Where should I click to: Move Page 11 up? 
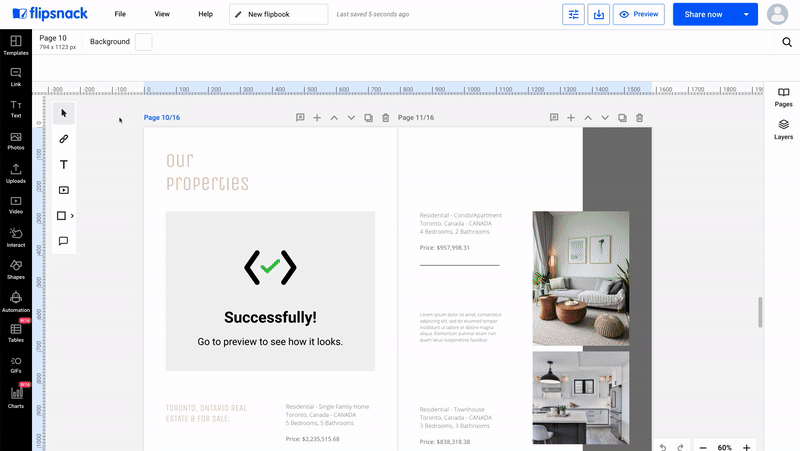click(588, 118)
